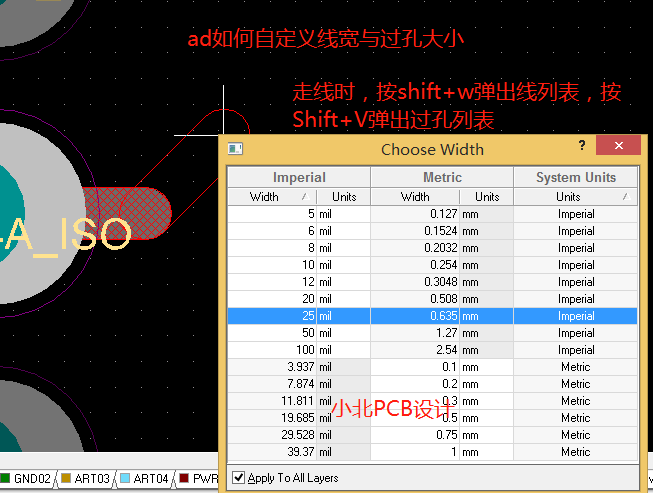Click the 0.2032 mm metric cell
The image size is (653, 493).
[x=415, y=248]
